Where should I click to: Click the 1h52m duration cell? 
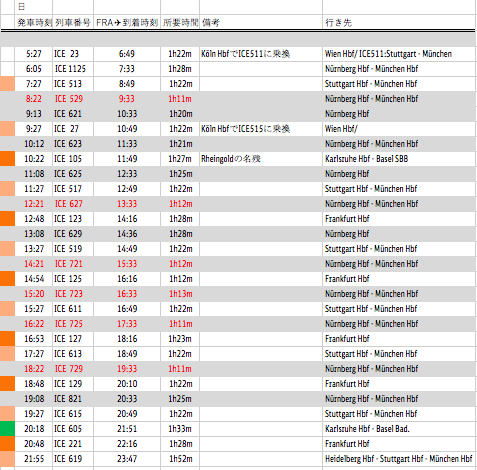[180, 459]
